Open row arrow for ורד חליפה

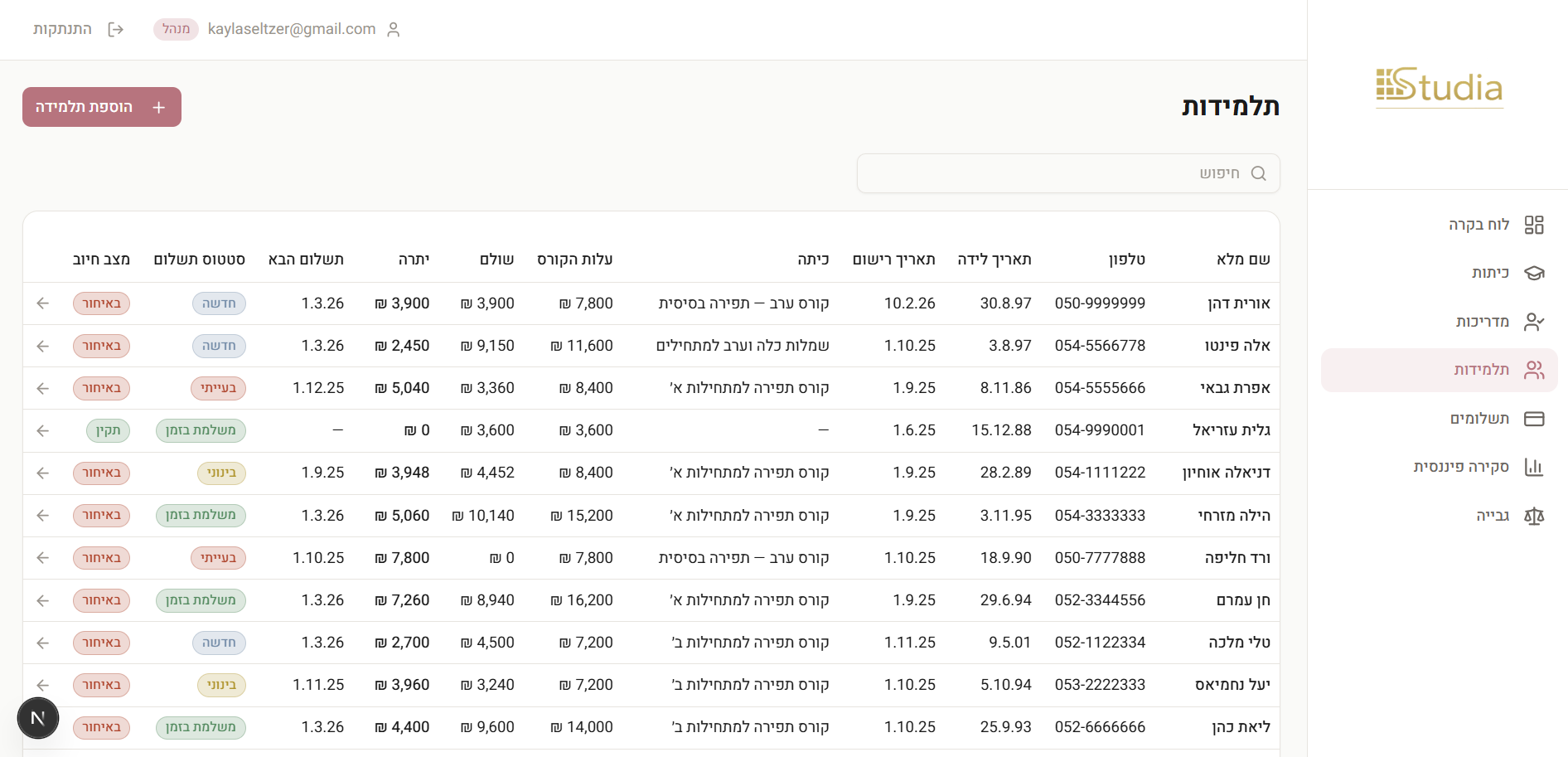pyautogui.click(x=43, y=558)
